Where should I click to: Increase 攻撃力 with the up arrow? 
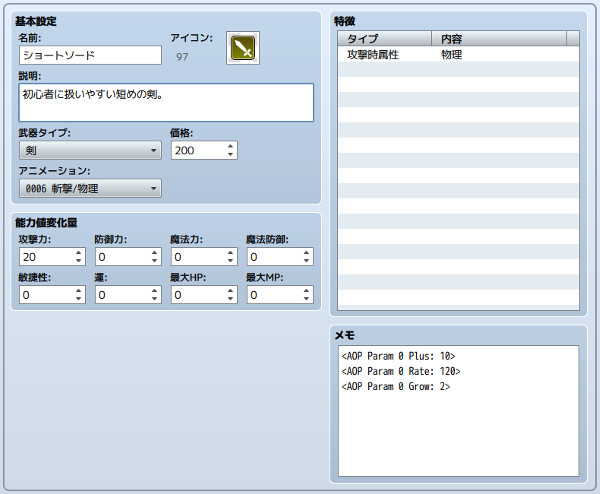coord(78,253)
